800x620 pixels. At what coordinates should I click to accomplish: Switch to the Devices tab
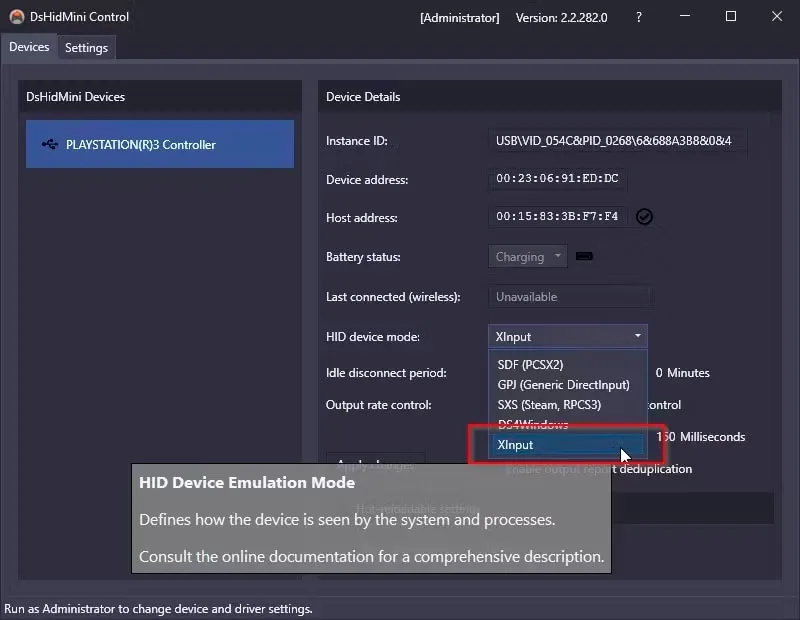[x=29, y=47]
